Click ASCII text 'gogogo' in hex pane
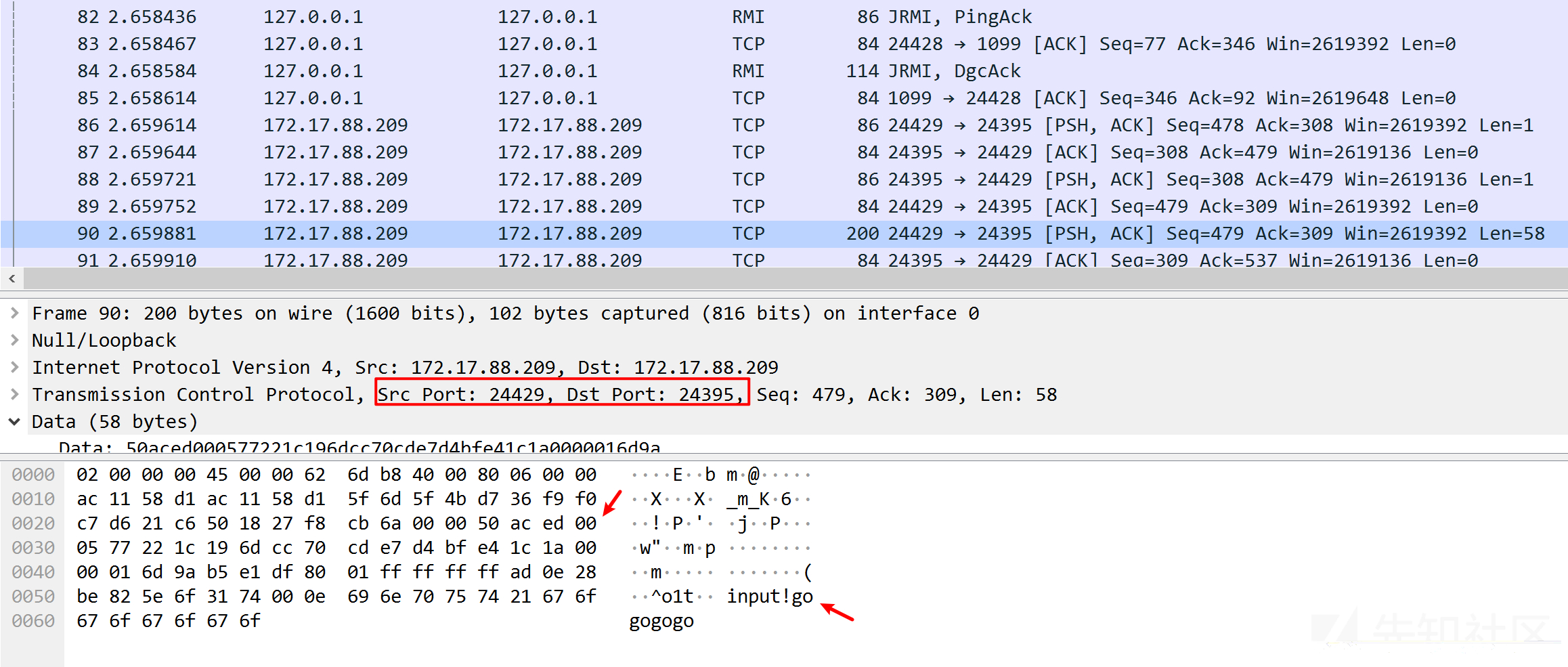Image resolution: width=1568 pixels, height=667 pixels. (661, 622)
